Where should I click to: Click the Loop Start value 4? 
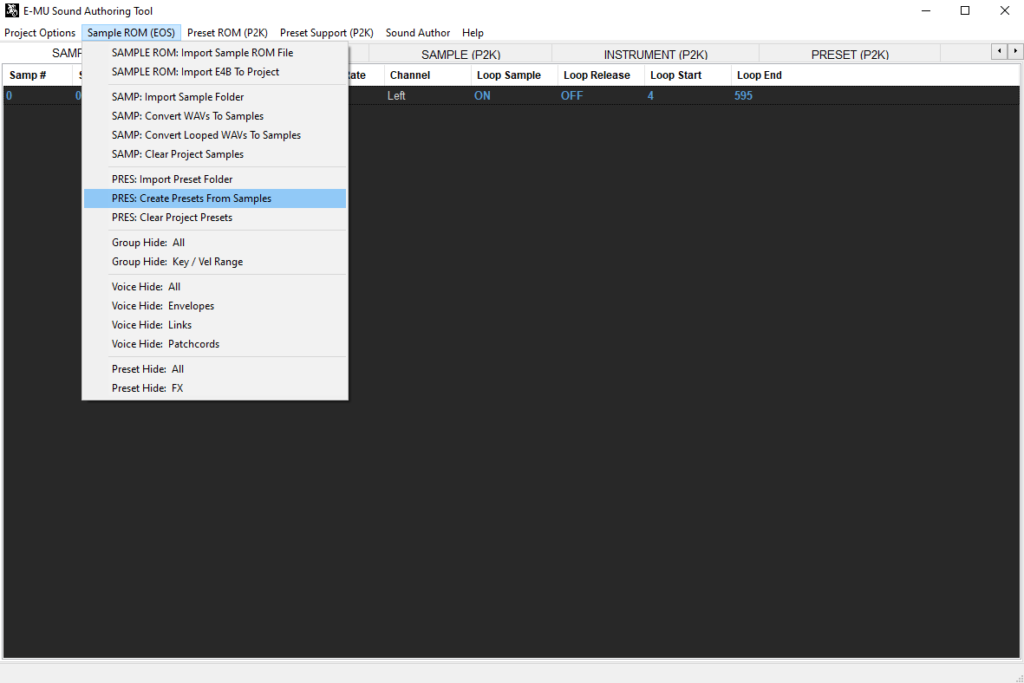650,95
